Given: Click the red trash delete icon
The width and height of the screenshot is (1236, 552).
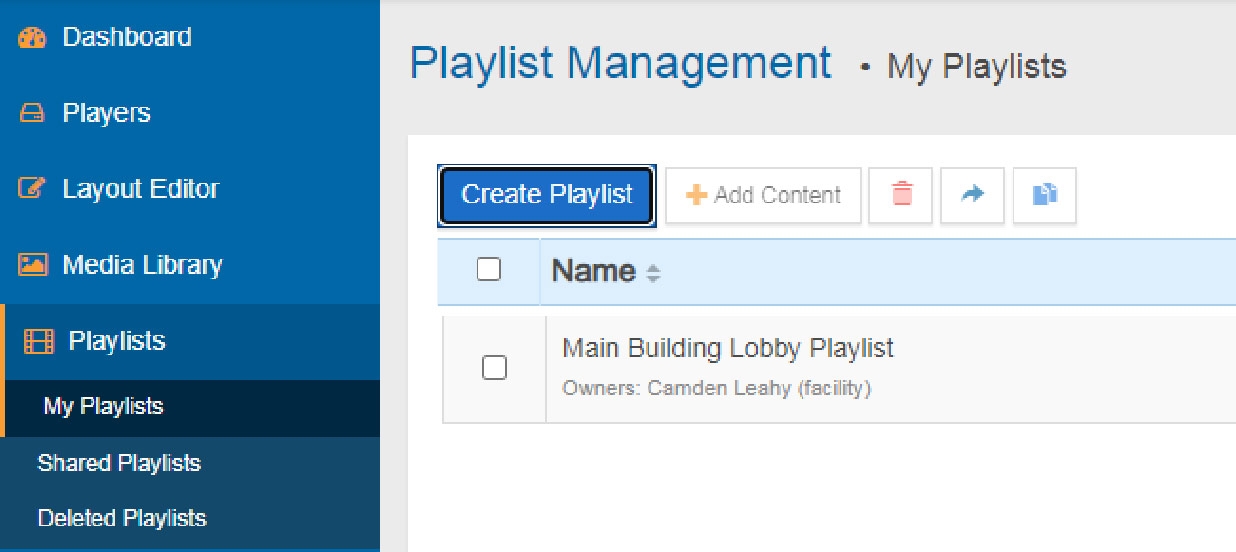Looking at the screenshot, I should point(901,195).
